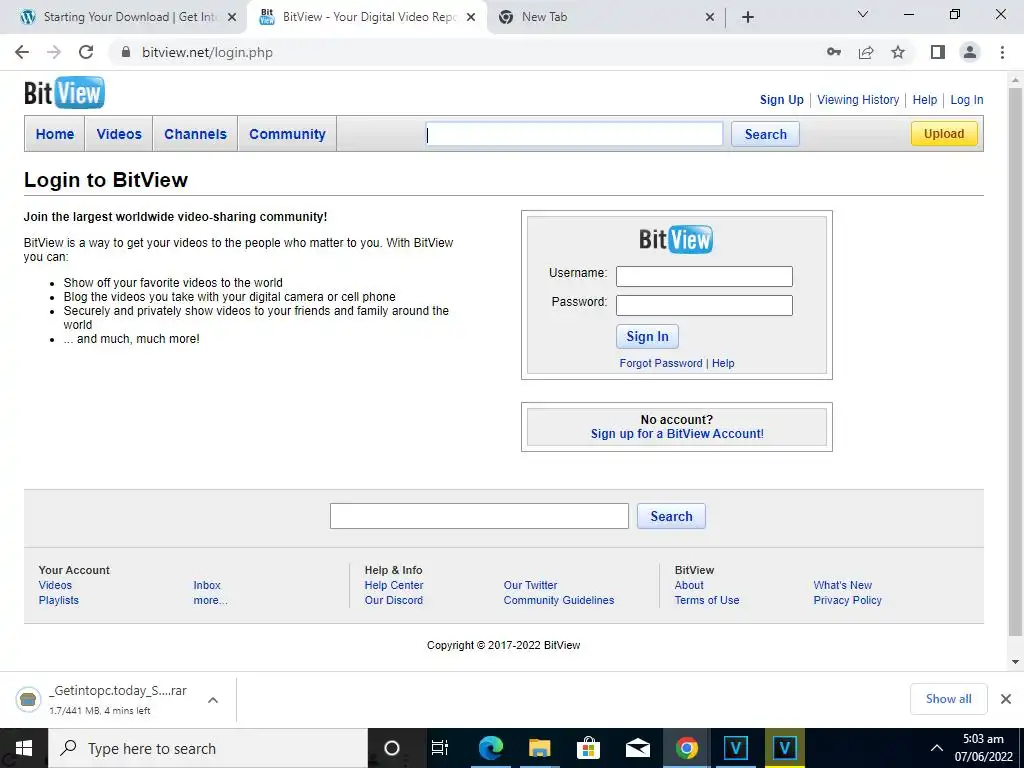1024x768 pixels.
Task: Click the BitView logo in login box
Action: pos(676,239)
